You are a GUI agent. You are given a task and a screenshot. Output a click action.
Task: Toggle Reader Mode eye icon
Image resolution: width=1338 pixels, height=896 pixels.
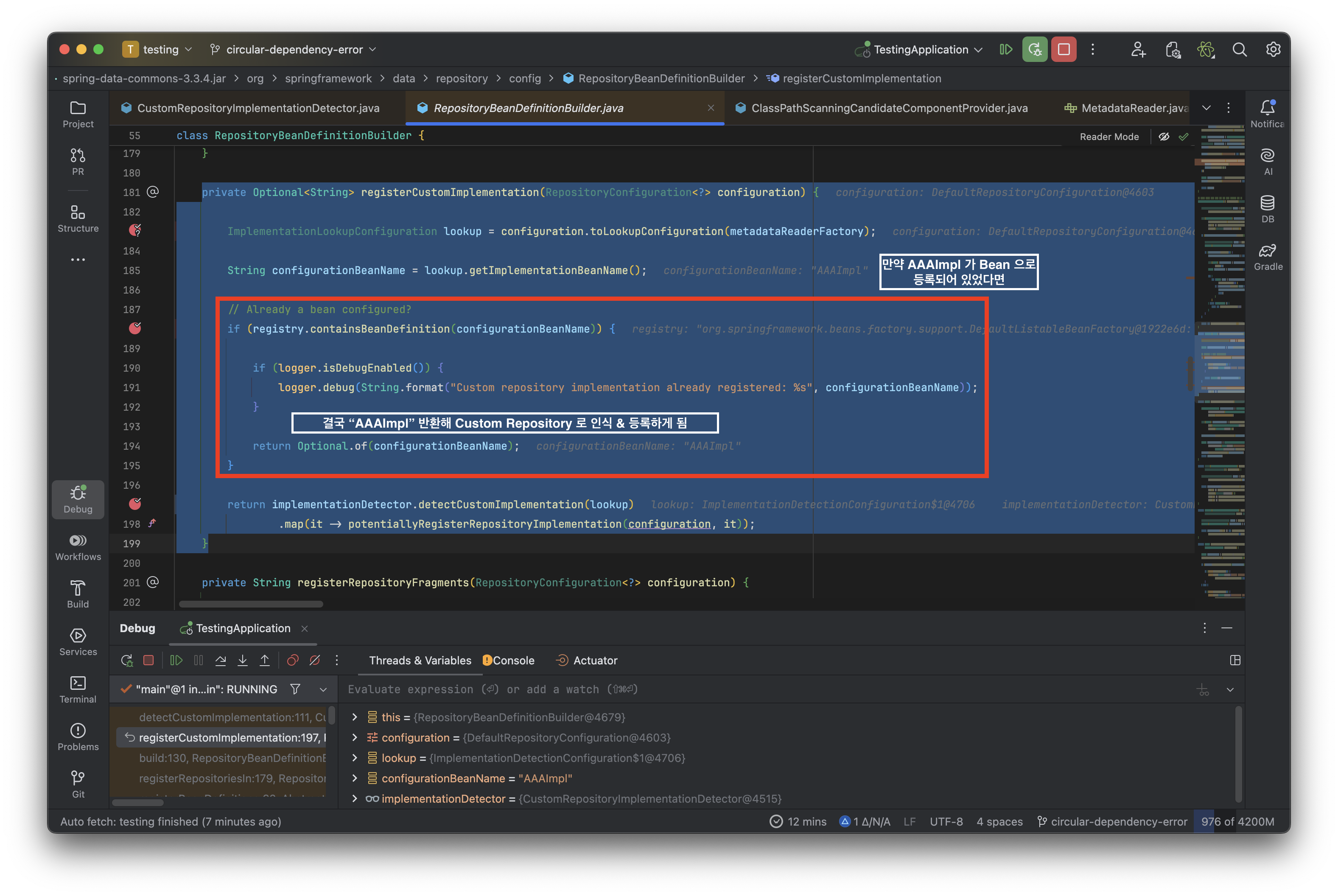[x=1164, y=137]
